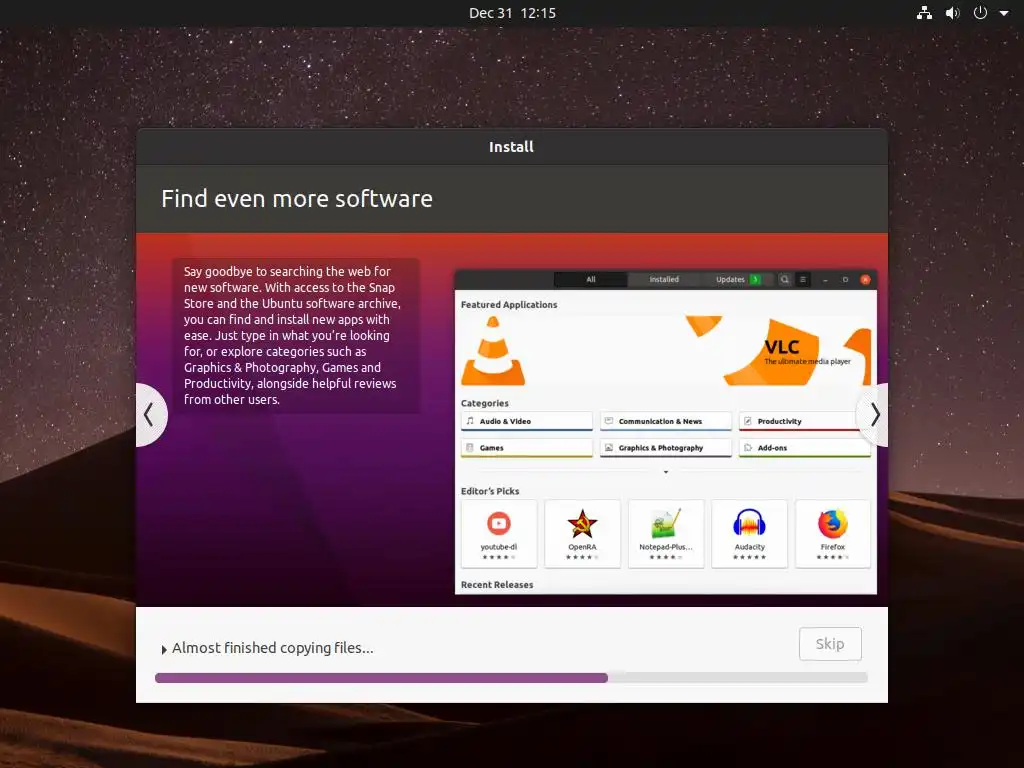The image size is (1024, 768).
Task: Click the icon next to Graphics & Photography
Action: coord(609,448)
